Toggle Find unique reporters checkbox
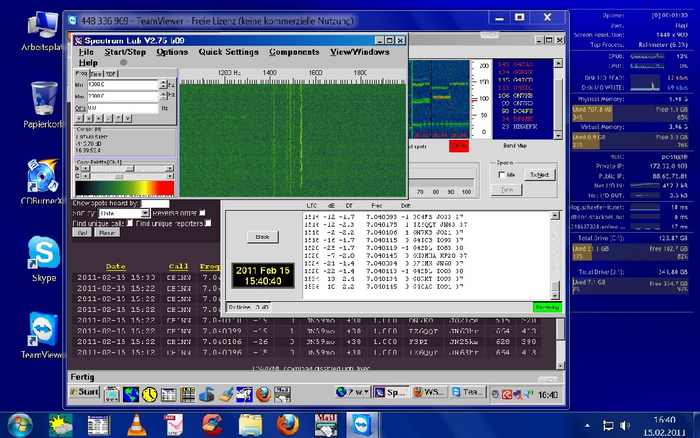The image size is (700, 438). coord(208,223)
